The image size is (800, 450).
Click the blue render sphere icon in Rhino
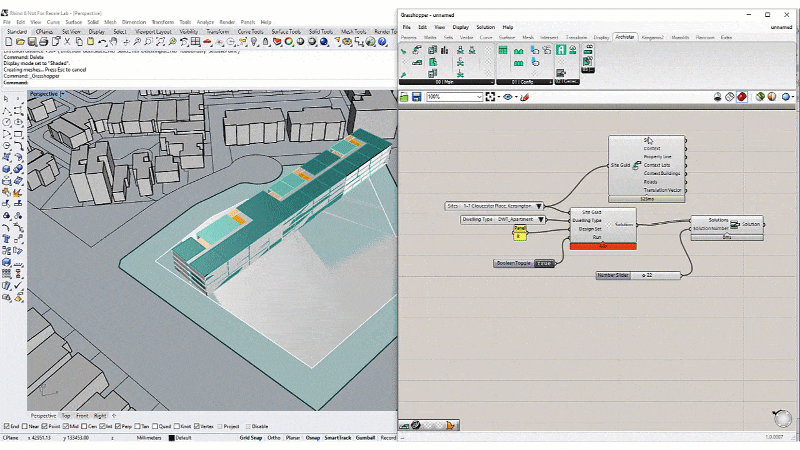(324, 41)
